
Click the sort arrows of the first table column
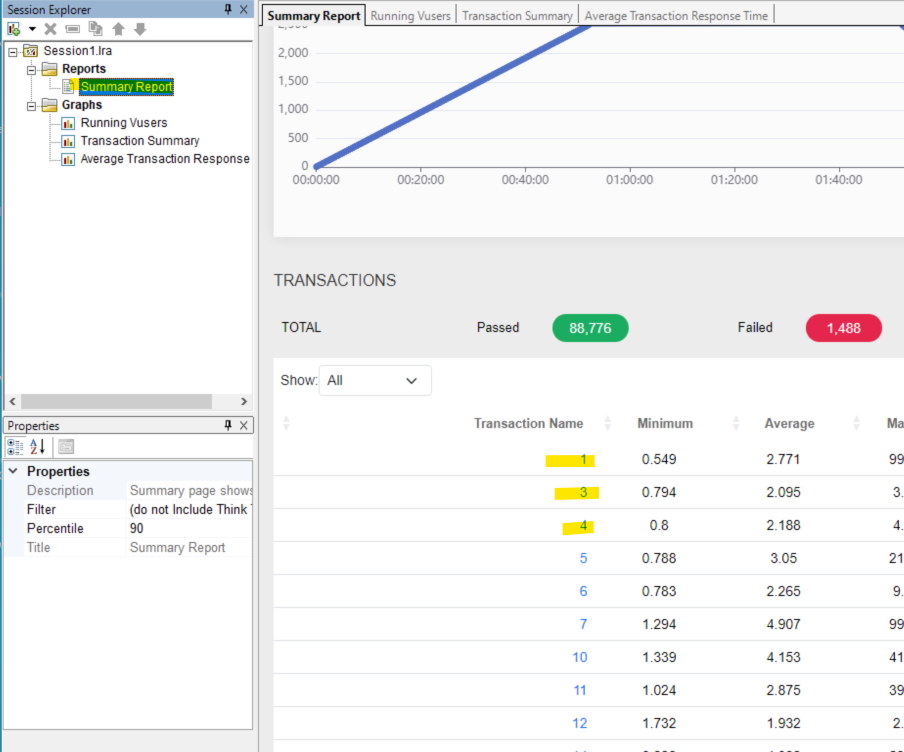pos(287,423)
